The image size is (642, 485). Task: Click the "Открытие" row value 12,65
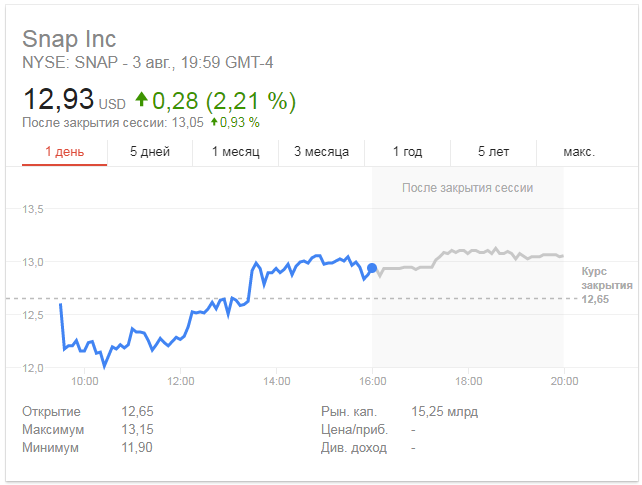137,411
